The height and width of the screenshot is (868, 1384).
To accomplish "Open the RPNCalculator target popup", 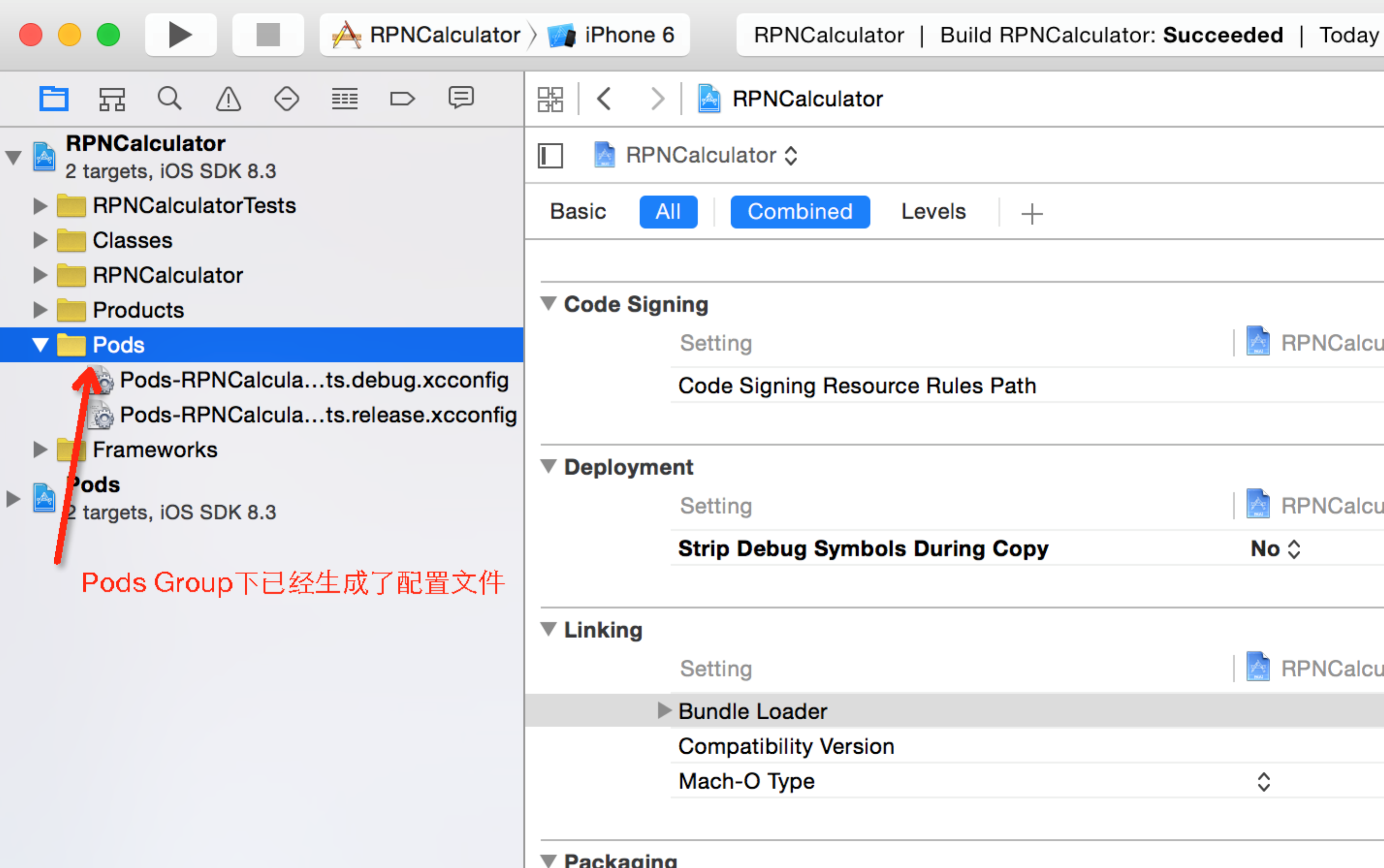I will (695, 155).
